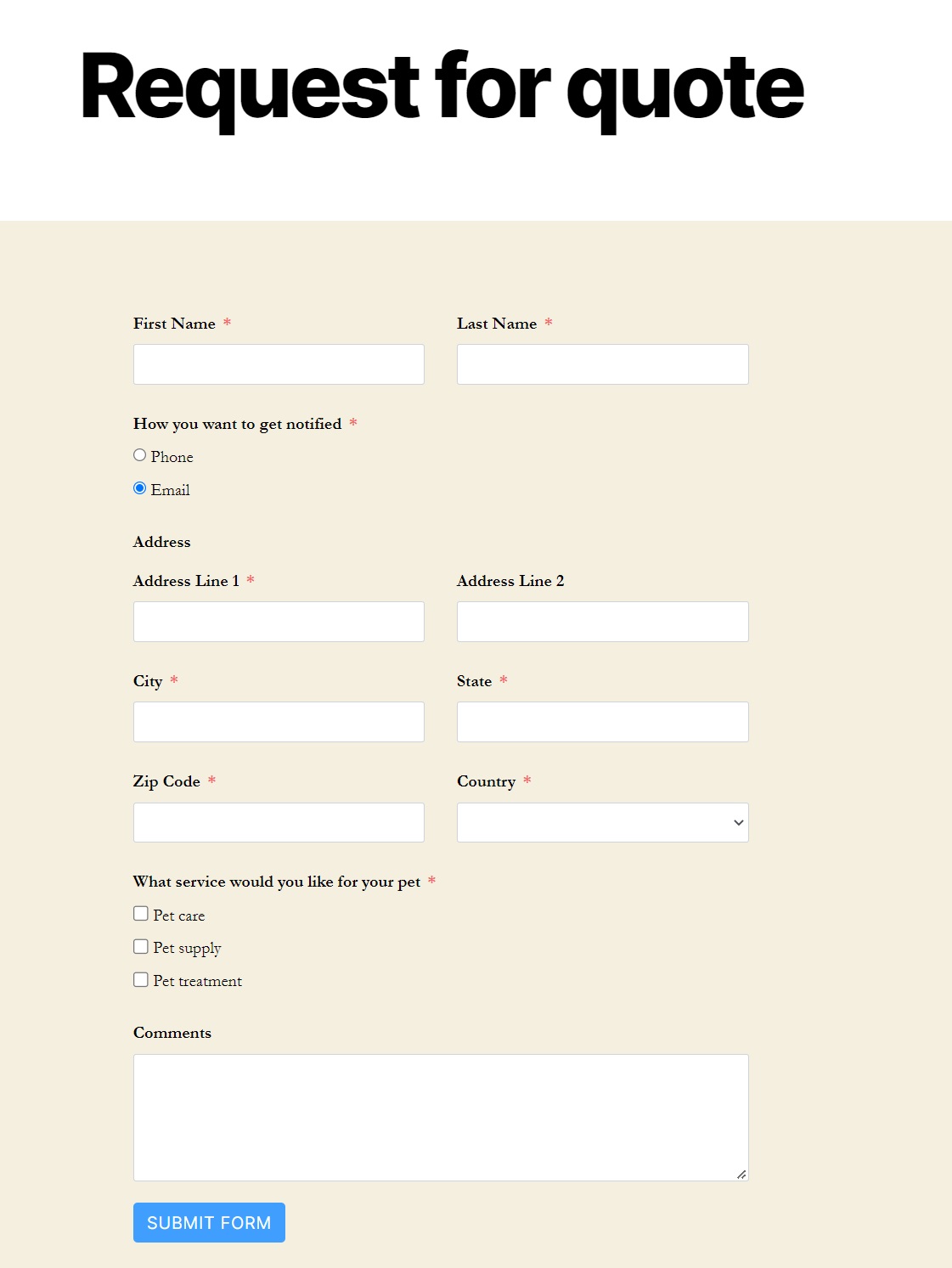952x1268 pixels.
Task: Click the "First Name" label
Action: (x=174, y=324)
